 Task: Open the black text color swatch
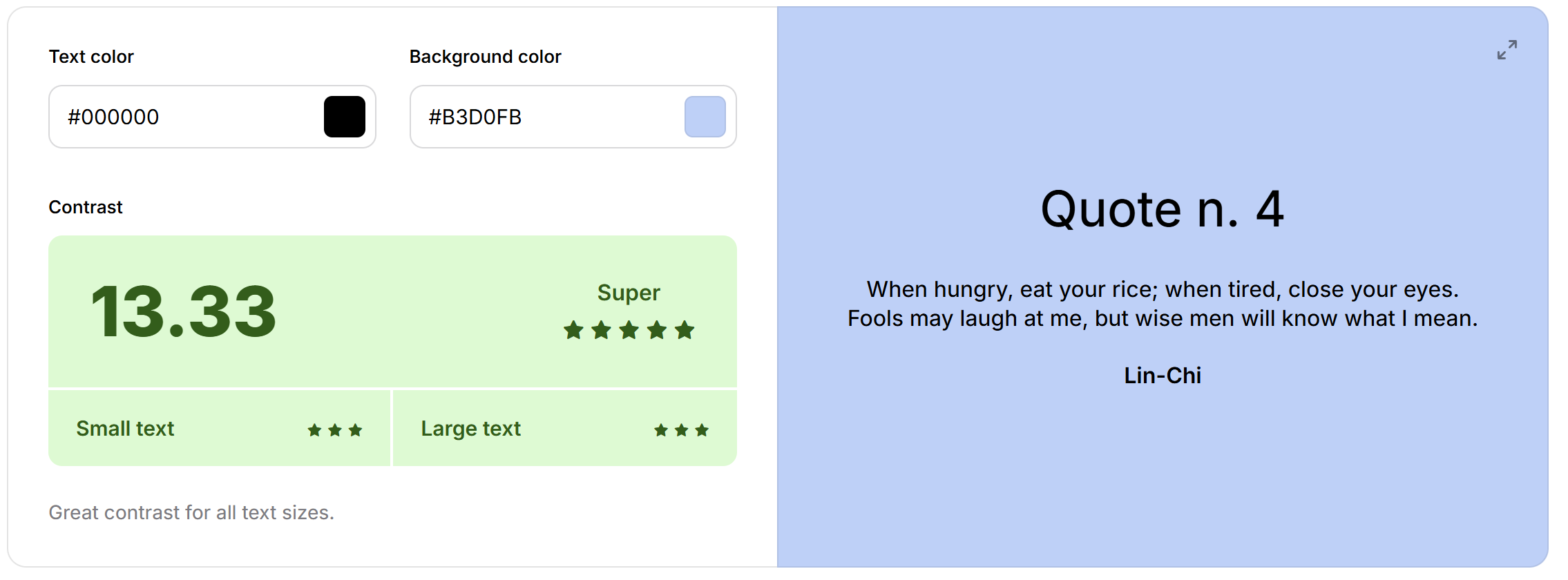[345, 117]
